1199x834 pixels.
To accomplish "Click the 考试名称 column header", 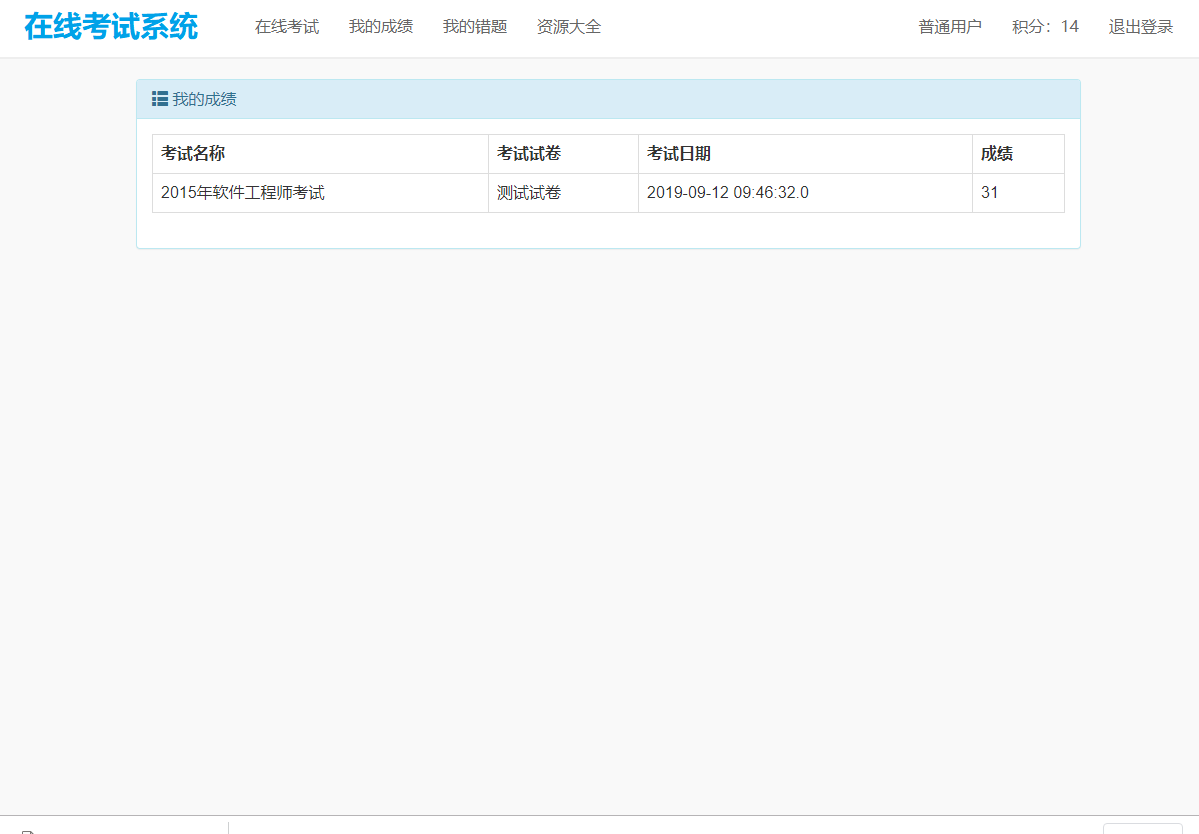I will (x=193, y=154).
